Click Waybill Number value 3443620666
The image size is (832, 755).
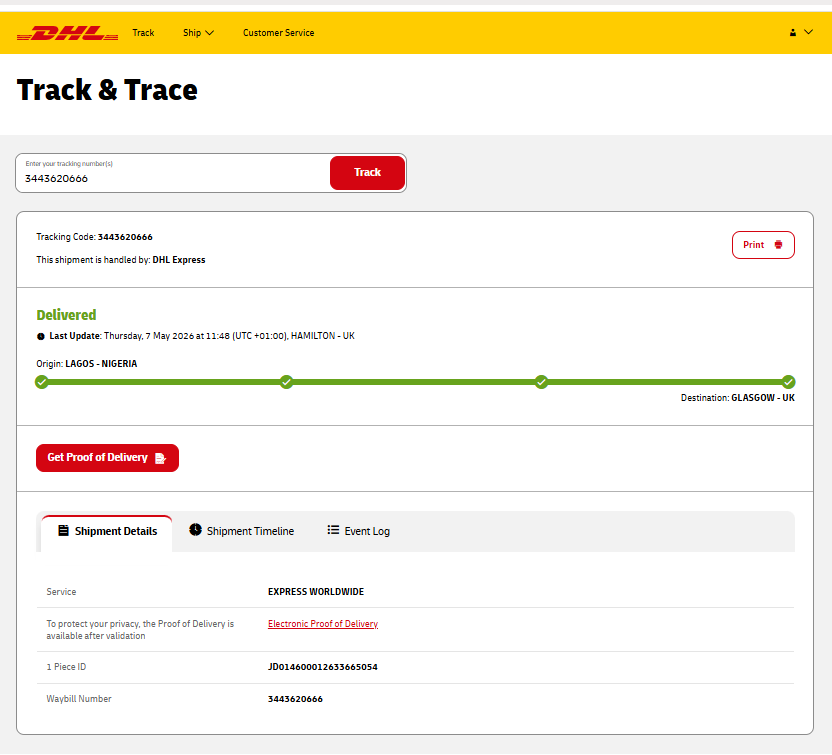[x=295, y=699]
